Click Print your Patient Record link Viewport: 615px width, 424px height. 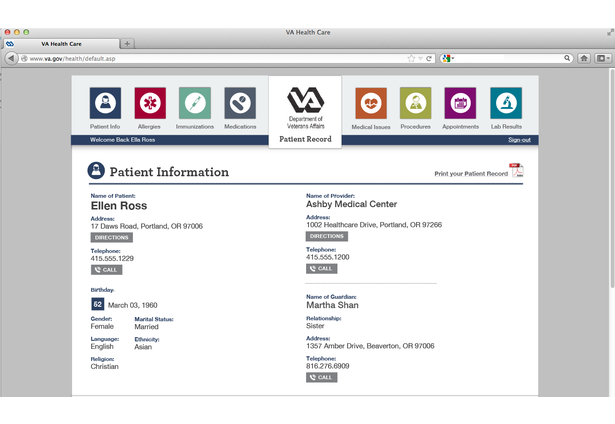(x=471, y=173)
